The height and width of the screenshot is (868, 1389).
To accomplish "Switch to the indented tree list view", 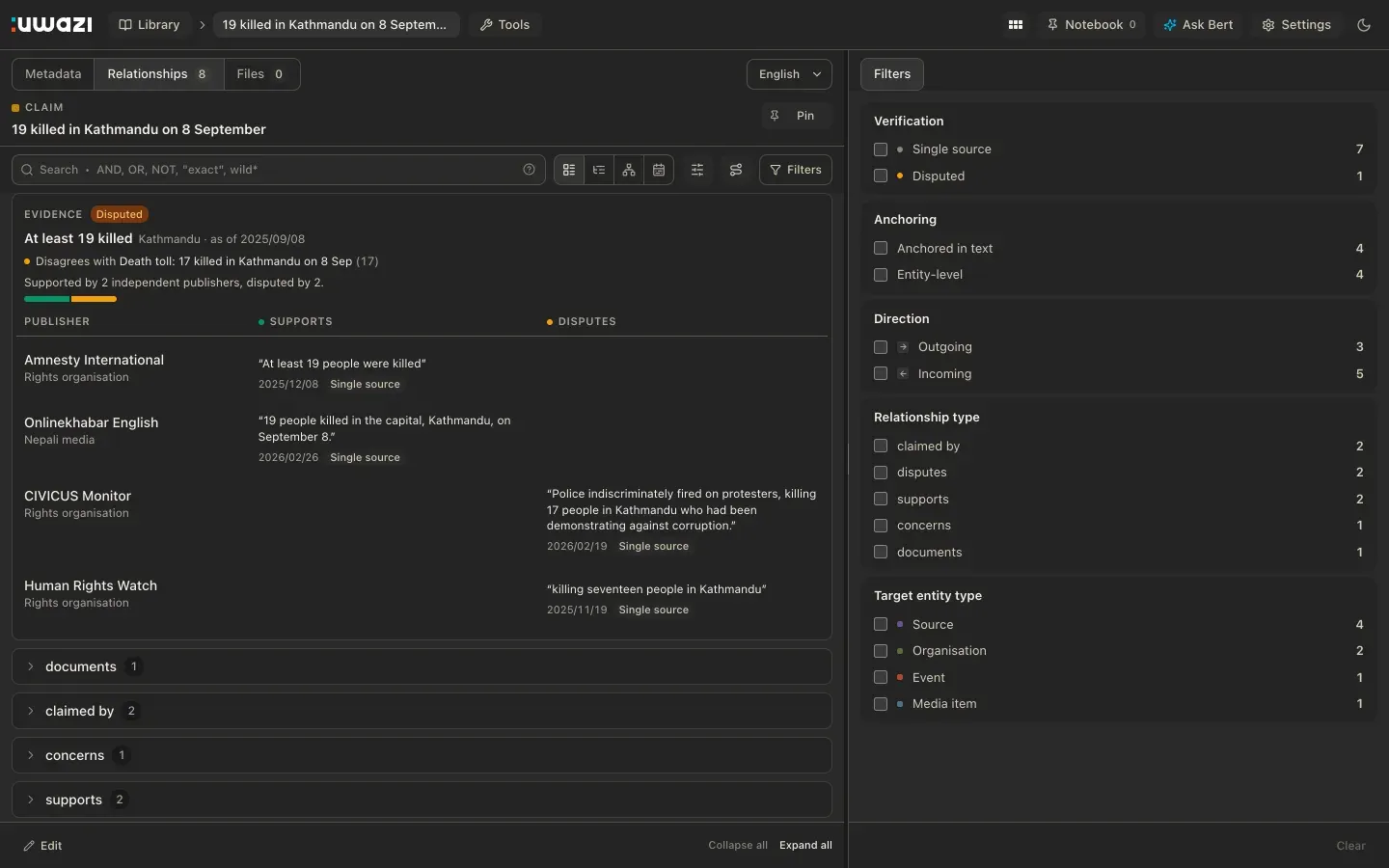I will click(599, 170).
